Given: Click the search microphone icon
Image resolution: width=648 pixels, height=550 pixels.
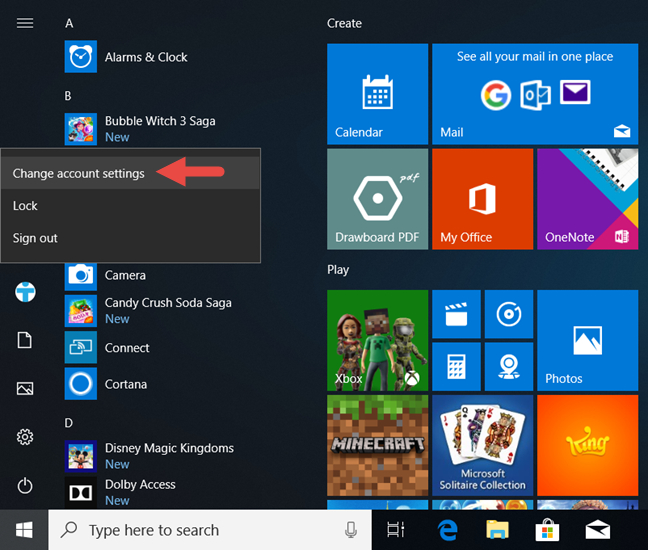Looking at the screenshot, I should [351, 530].
